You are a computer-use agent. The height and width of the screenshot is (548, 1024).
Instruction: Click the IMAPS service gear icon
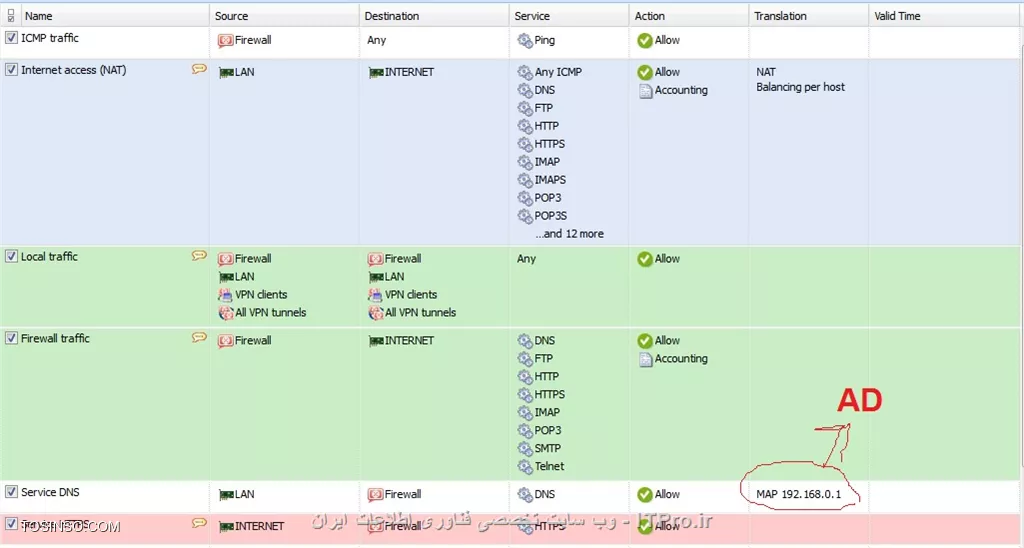(x=525, y=180)
